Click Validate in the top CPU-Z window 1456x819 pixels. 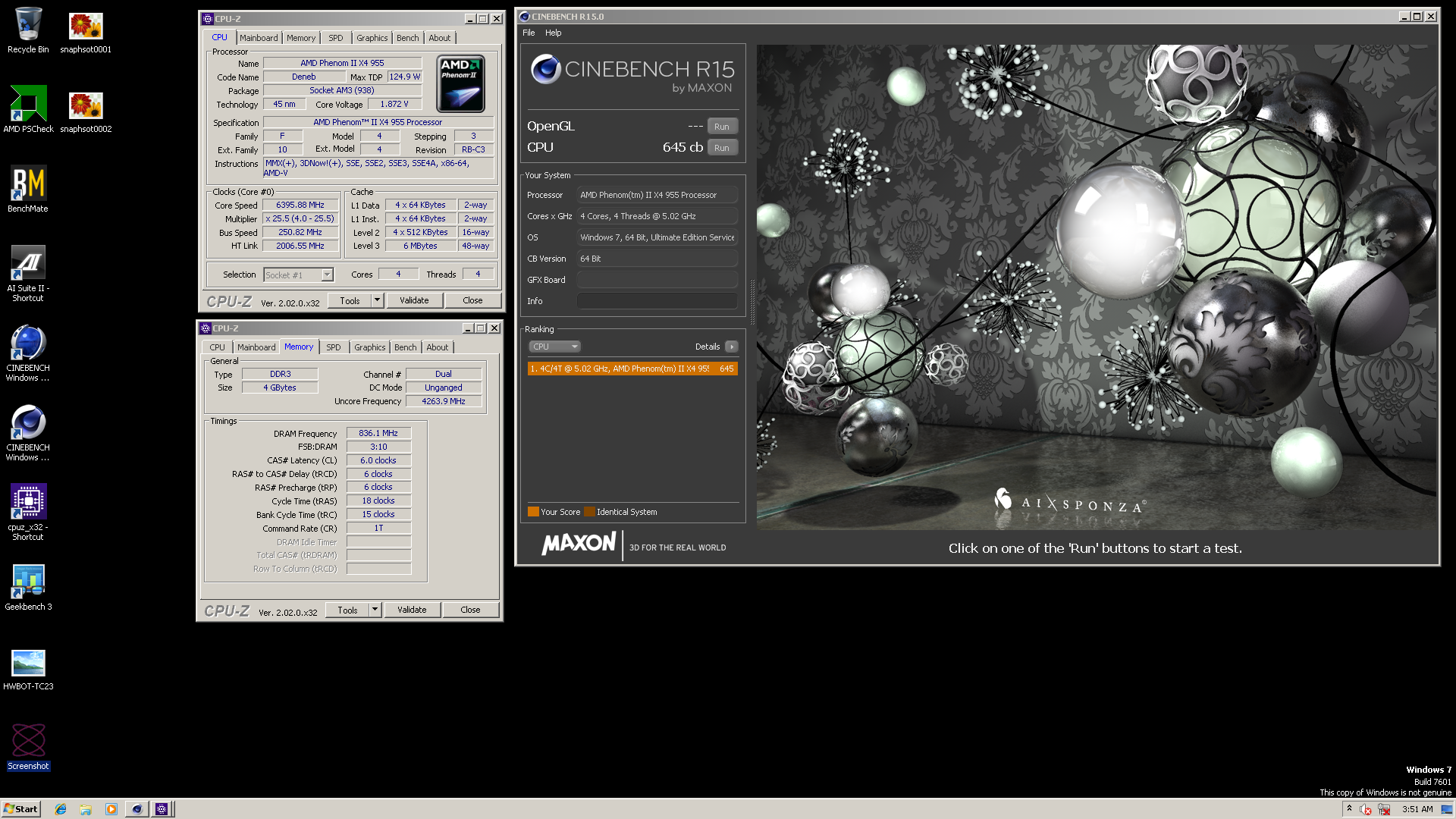click(x=414, y=300)
